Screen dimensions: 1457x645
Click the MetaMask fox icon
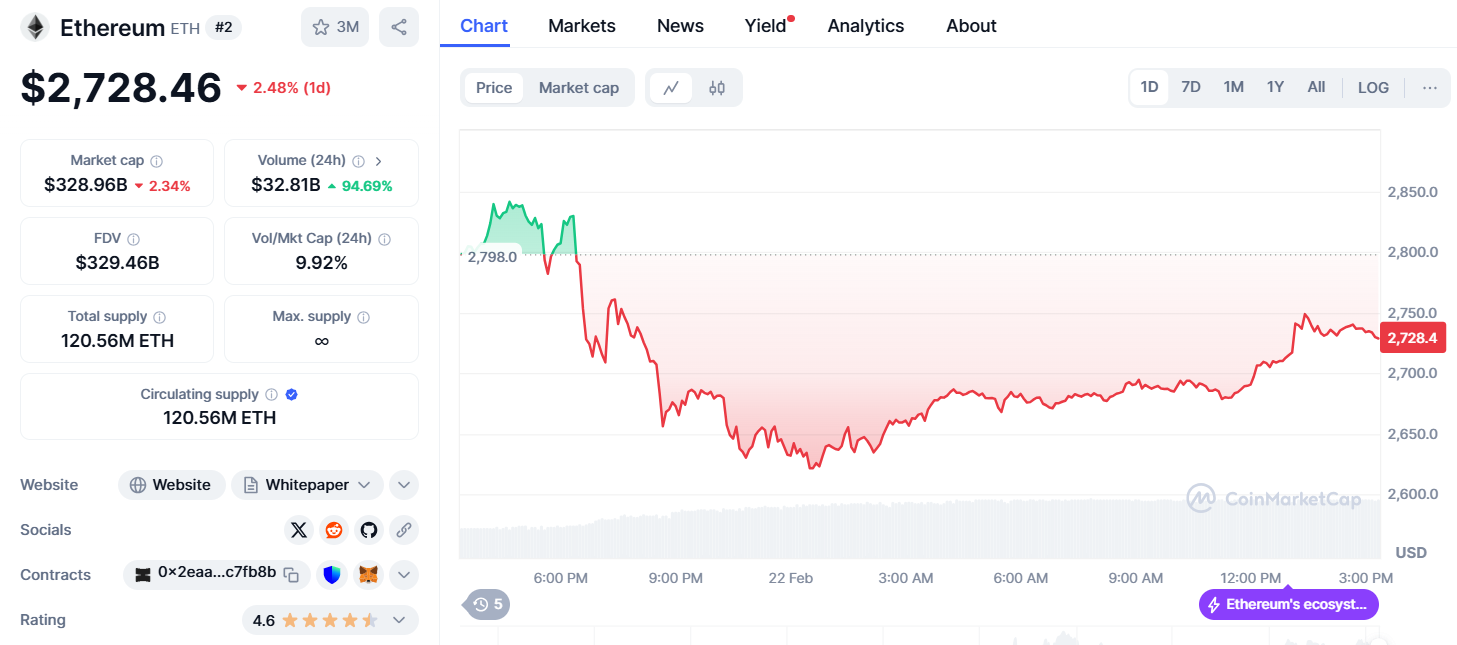point(369,575)
